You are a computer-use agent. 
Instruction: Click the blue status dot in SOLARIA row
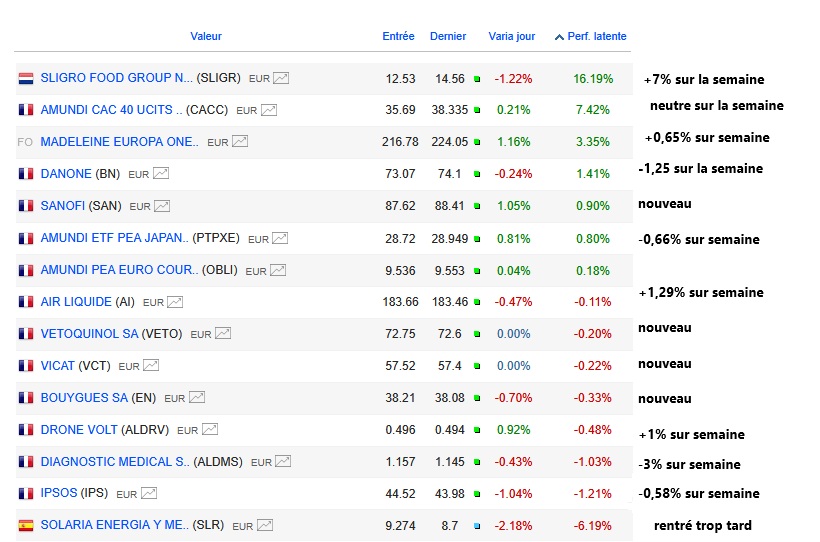click(477, 526)
